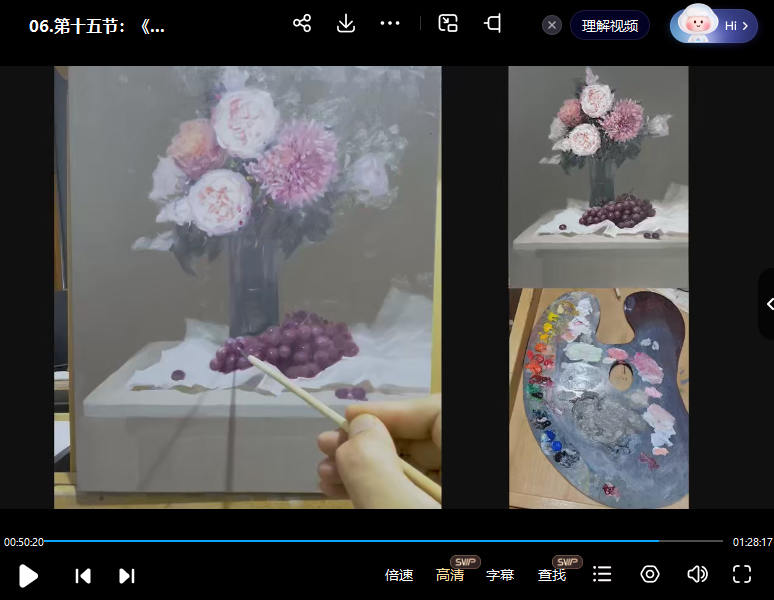
Task: Enter fullscreen mode
Action: (x=742, y=574)
